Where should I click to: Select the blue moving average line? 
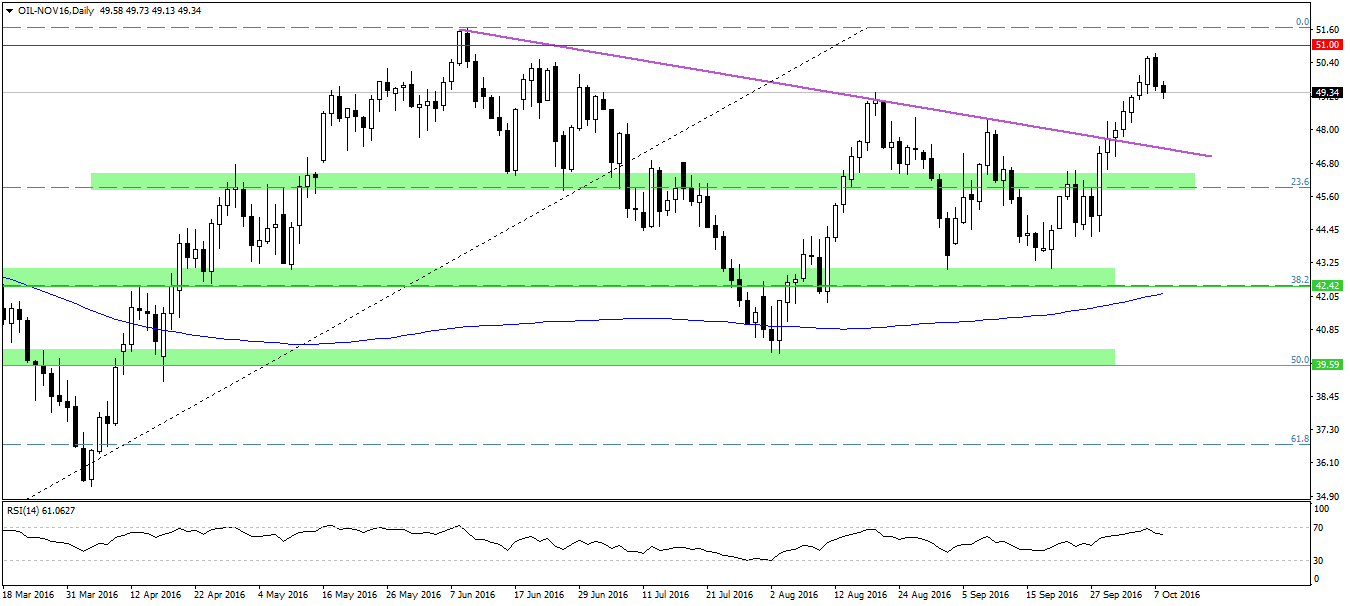pyautogui.click(x=600, y=321)
